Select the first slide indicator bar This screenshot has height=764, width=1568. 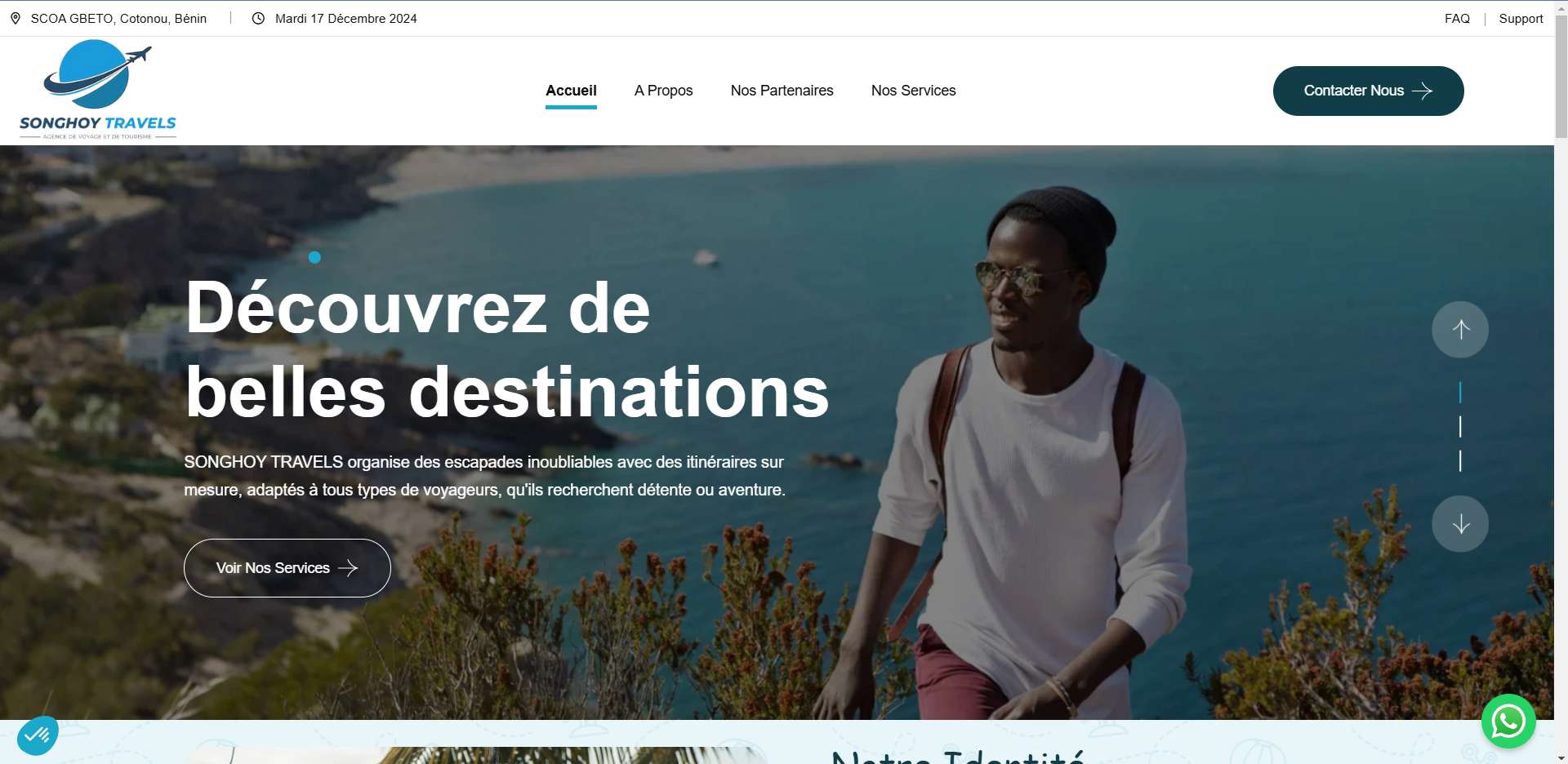click(1460, 392)
